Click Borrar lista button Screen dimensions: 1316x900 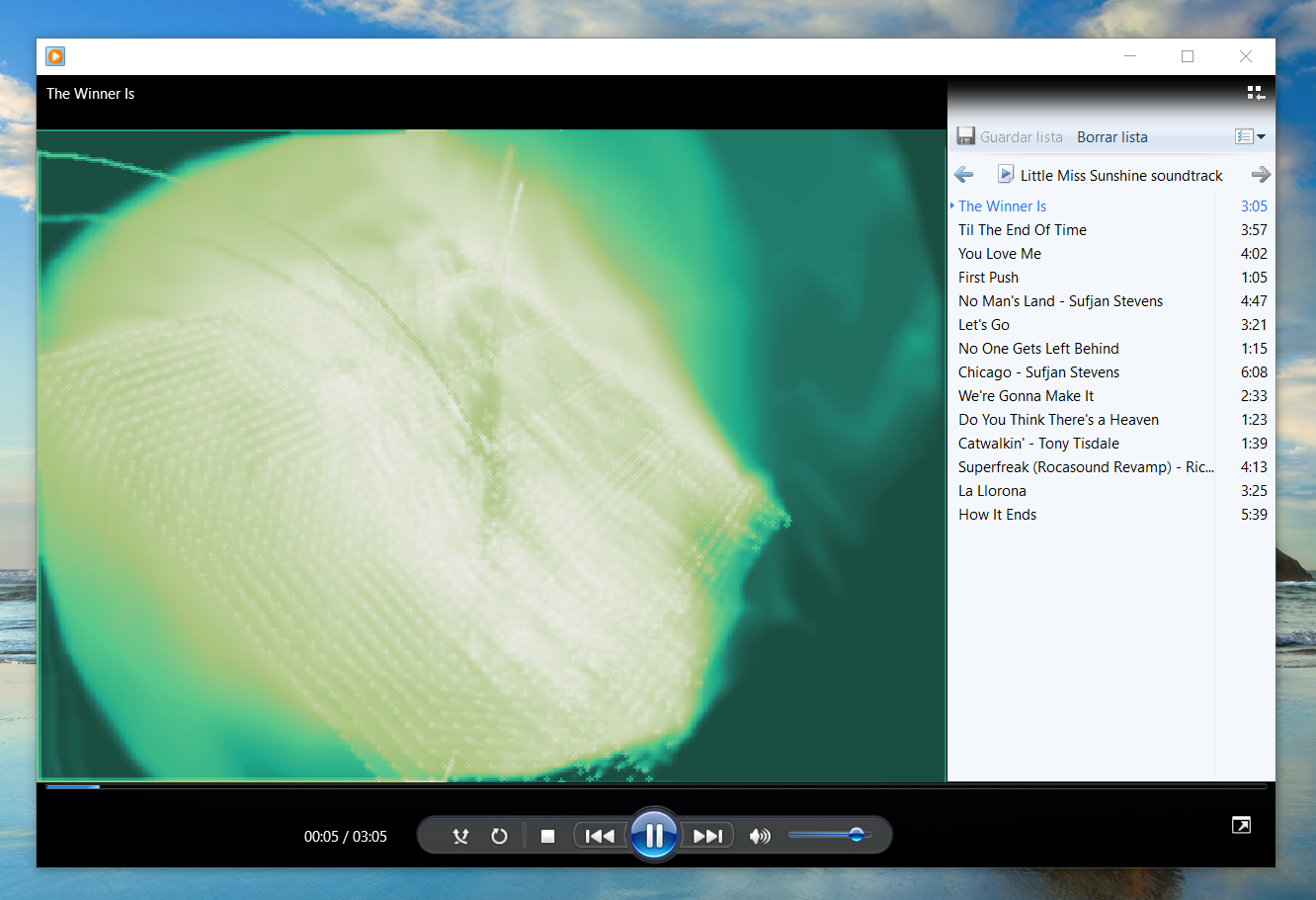[x=1111, y=136]
